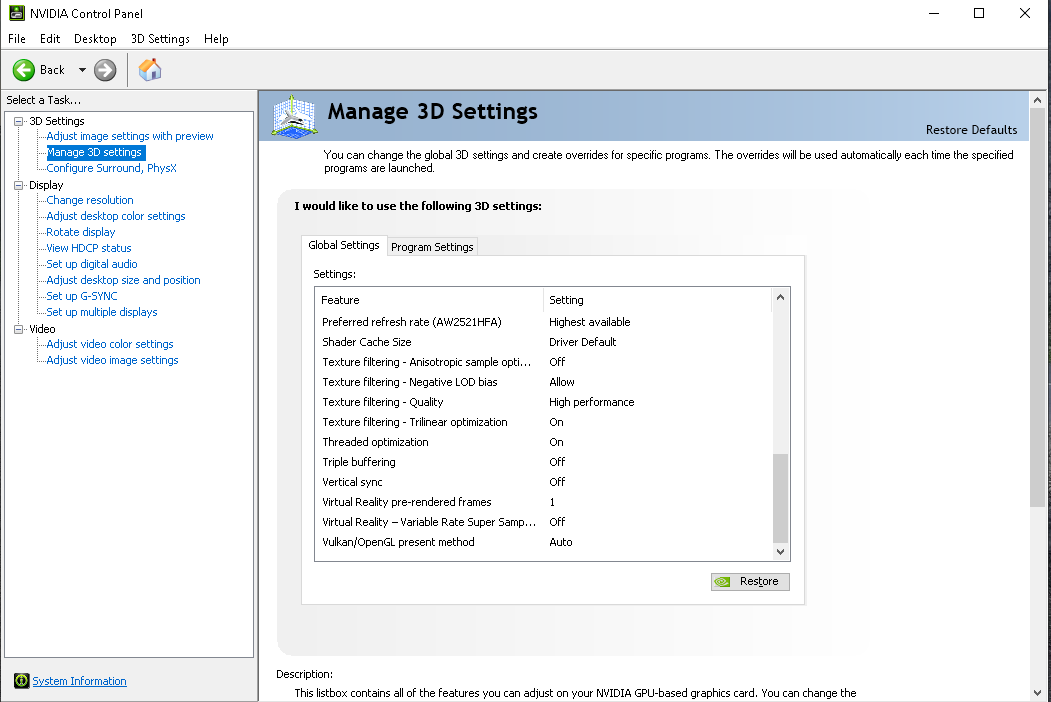Click the System Information icon

(21, 681)
